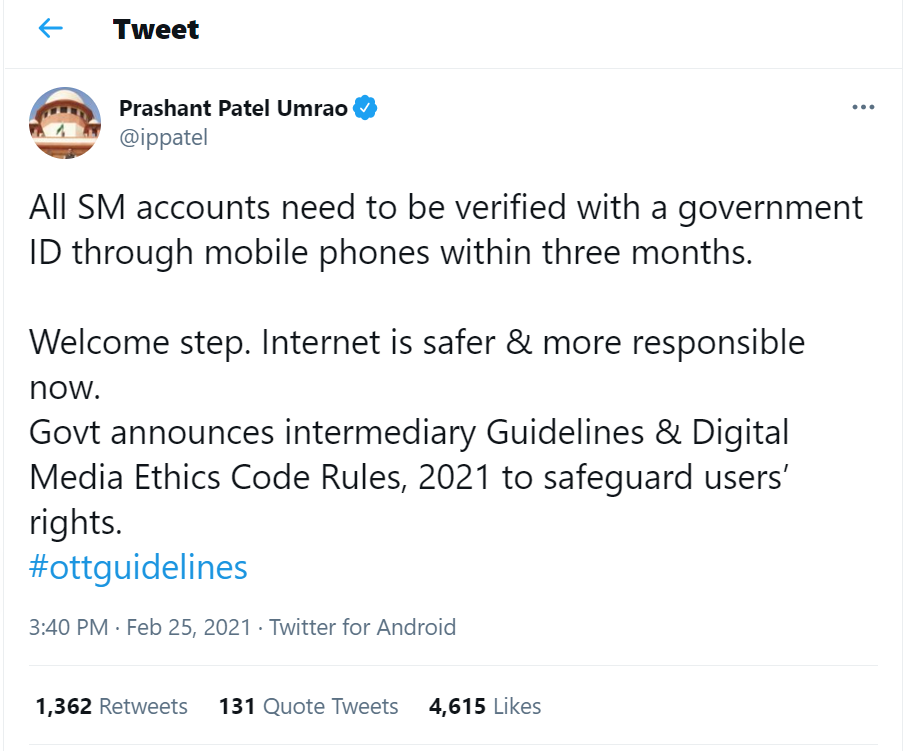Click the Tweet page header title
This screenshot has height=751, width=921.
pyautogui.click(x=156, y=30)
